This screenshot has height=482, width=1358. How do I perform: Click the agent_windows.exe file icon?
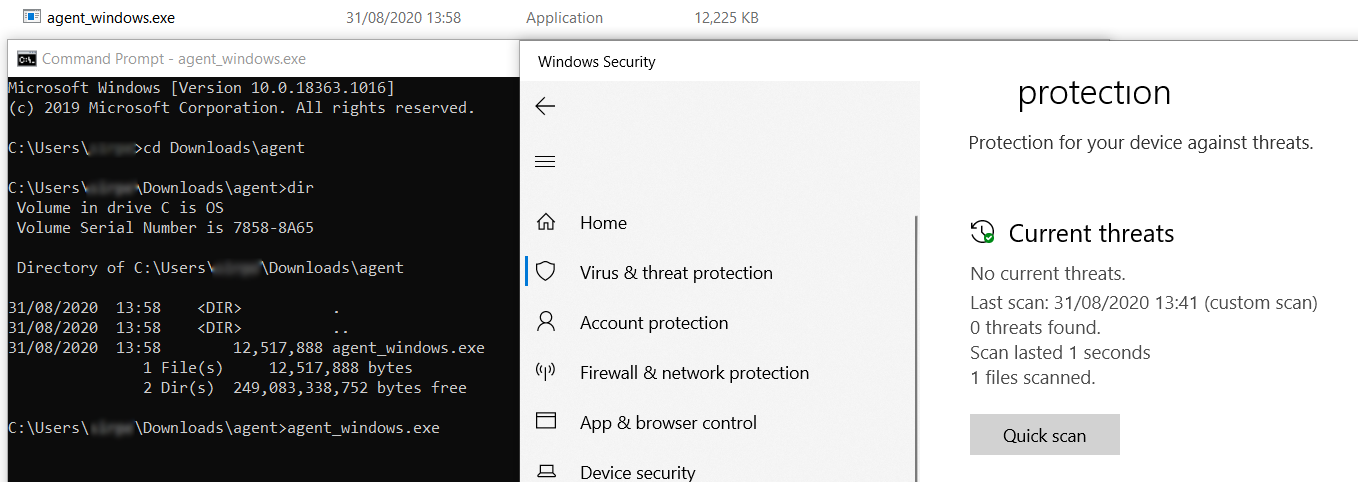point(31,17)
